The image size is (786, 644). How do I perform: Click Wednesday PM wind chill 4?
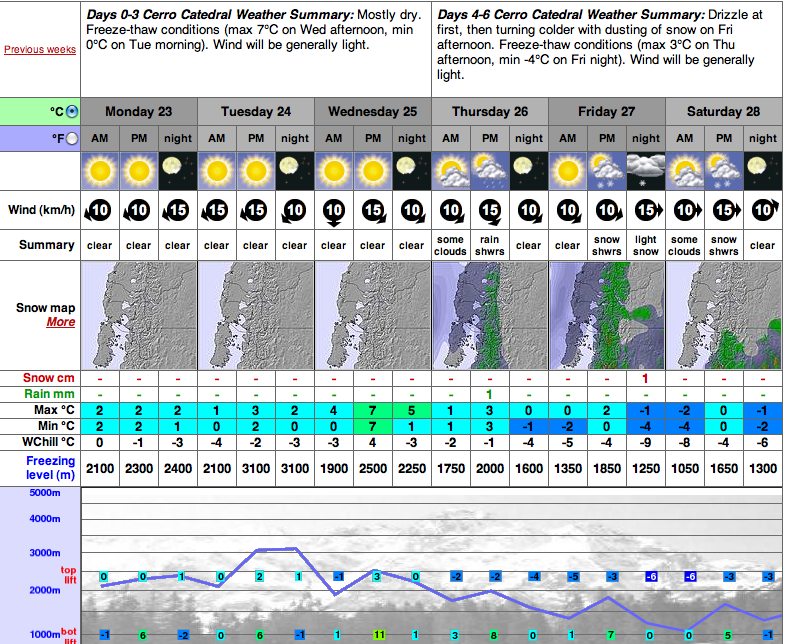click(x=372, y=443)
